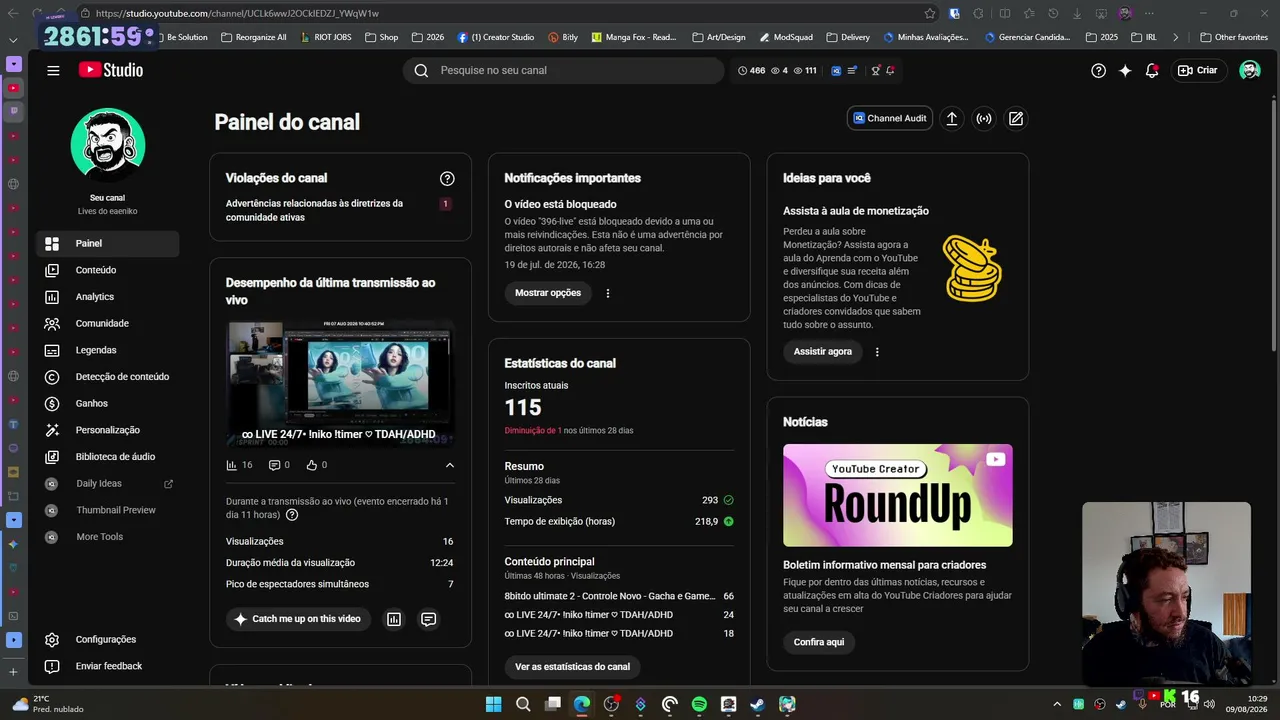Show hidden system tray icons

tap(1058, 704)
